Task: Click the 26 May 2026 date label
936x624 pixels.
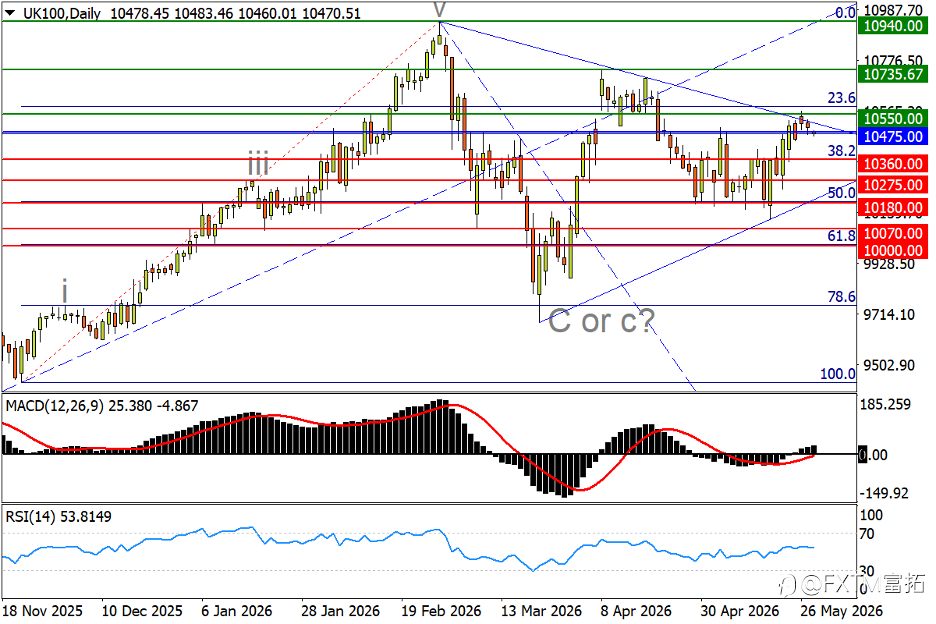Action: (841, 611)
